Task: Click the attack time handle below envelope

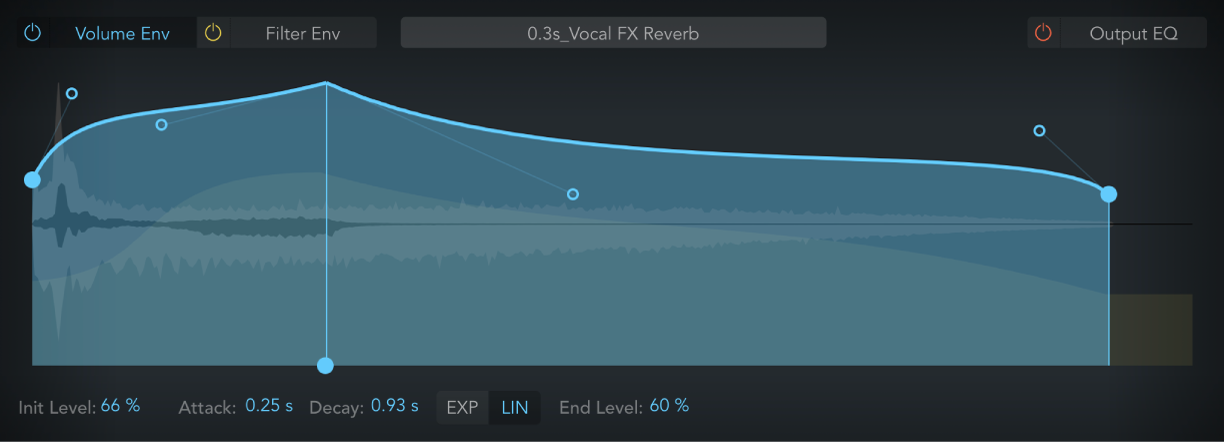Action: coord(325,365)
